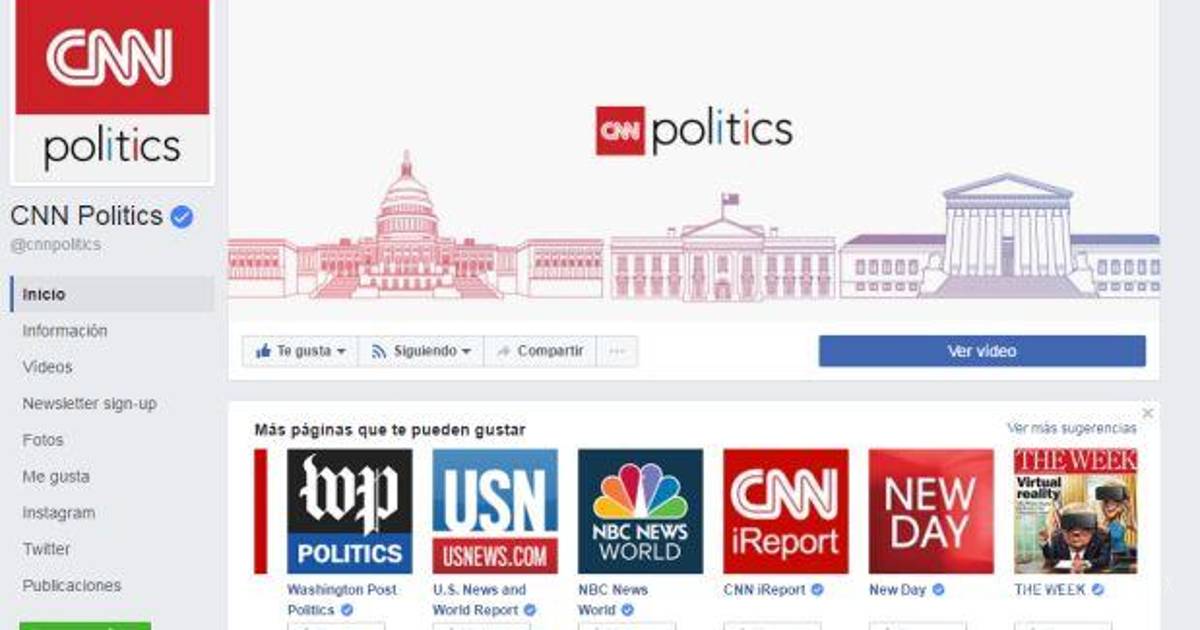Image resolution: width=1200 pixels, height=630 pixels.
Task: Click the Compartir share button
Action: (540, 351)
